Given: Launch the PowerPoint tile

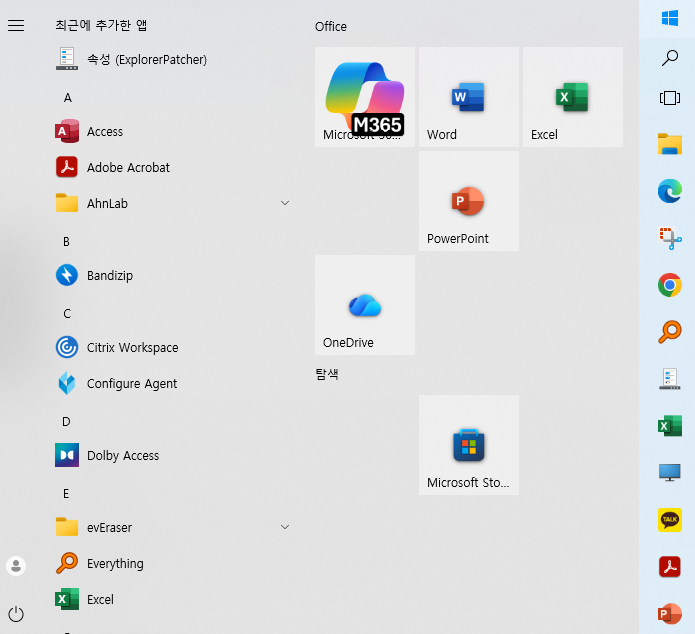Looking at the screenshot, I should click(x=469, y=201).
